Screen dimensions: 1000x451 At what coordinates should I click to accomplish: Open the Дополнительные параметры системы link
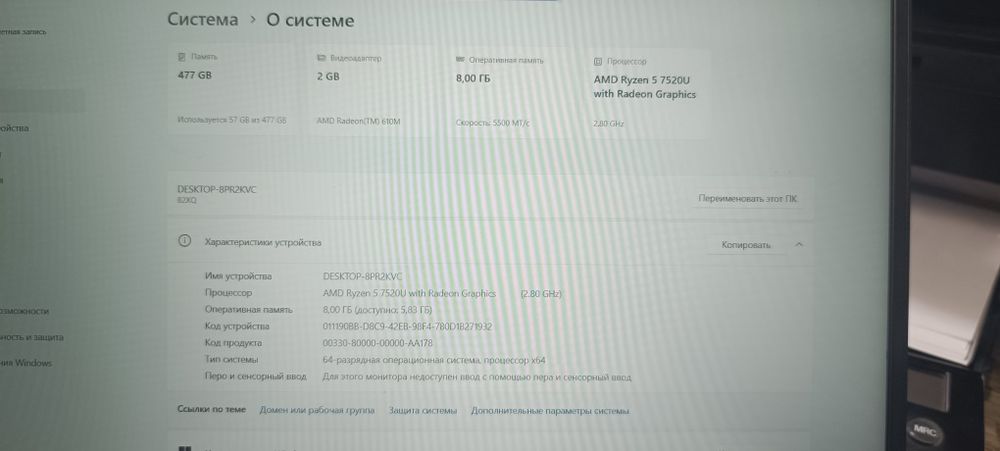click(x=550, y=411)
